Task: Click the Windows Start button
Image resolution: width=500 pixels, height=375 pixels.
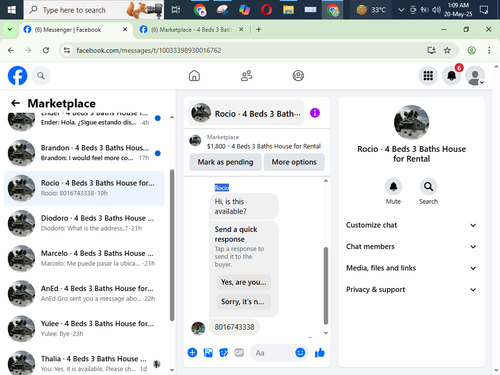Action: [12, 10]
